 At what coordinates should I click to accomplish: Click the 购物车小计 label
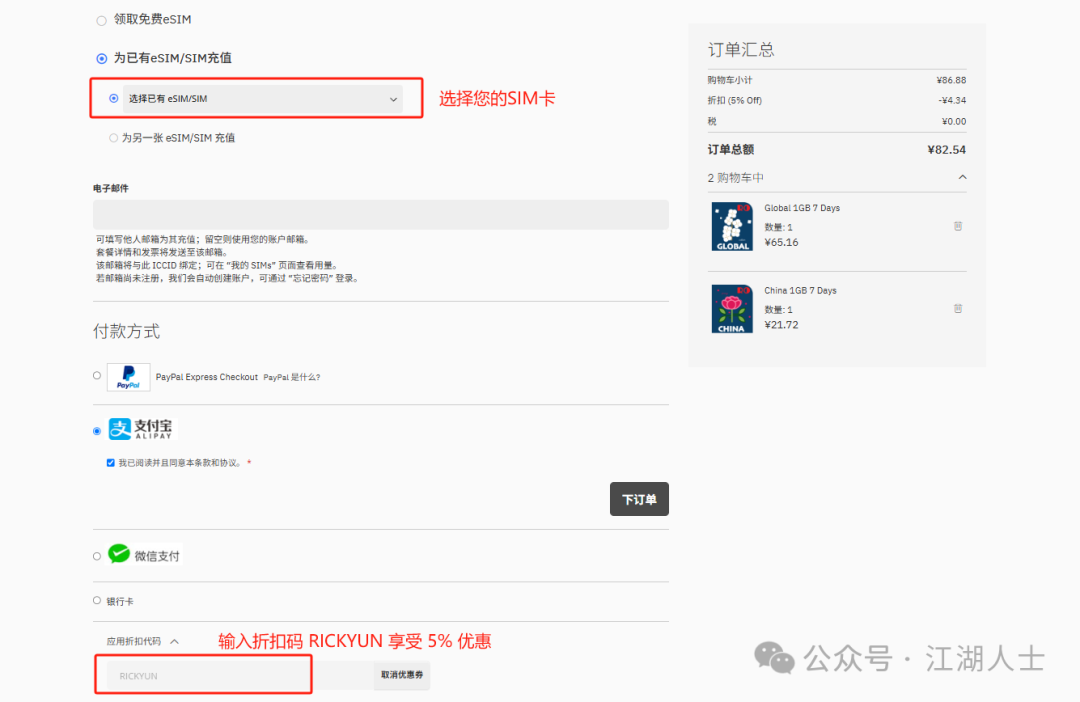pyautogui.click(x=729, y=80)
